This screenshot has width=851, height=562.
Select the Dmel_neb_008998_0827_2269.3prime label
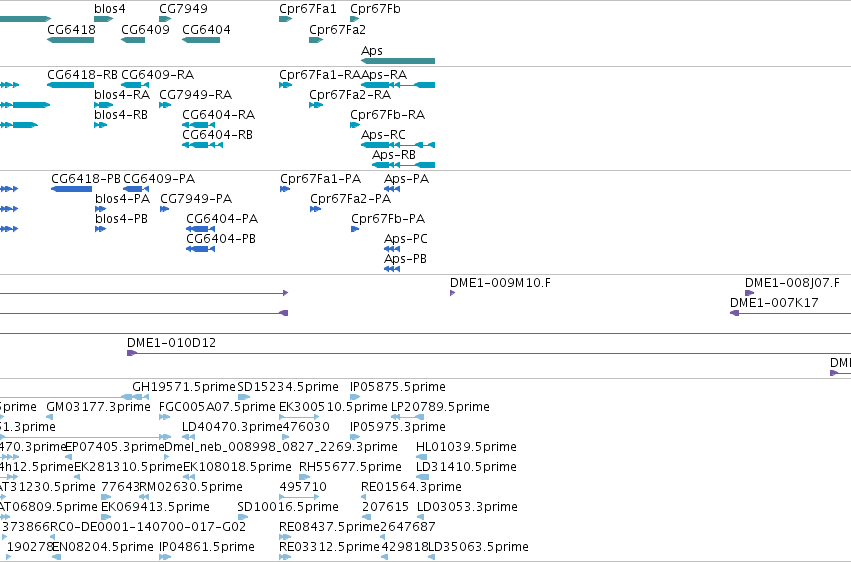point(281,447)
